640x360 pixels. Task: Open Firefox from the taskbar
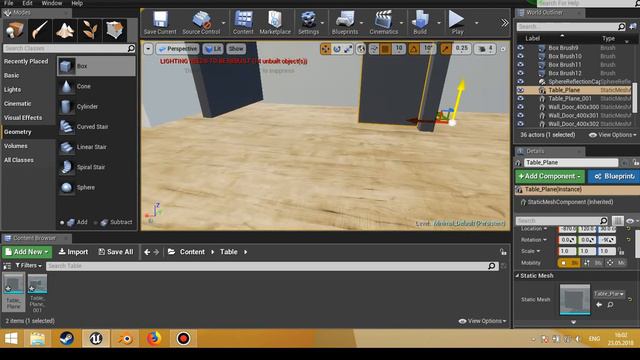(154, 338)
